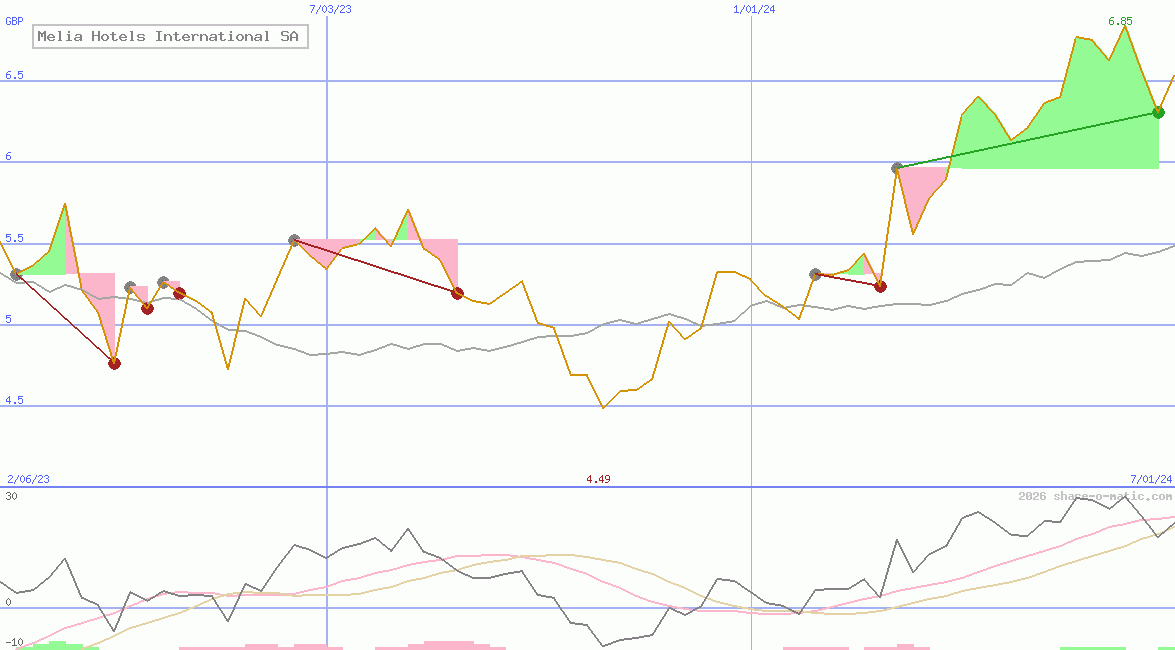Click the 30 indicator axis label
The image size is (1175, 650).
click(11, 496)
